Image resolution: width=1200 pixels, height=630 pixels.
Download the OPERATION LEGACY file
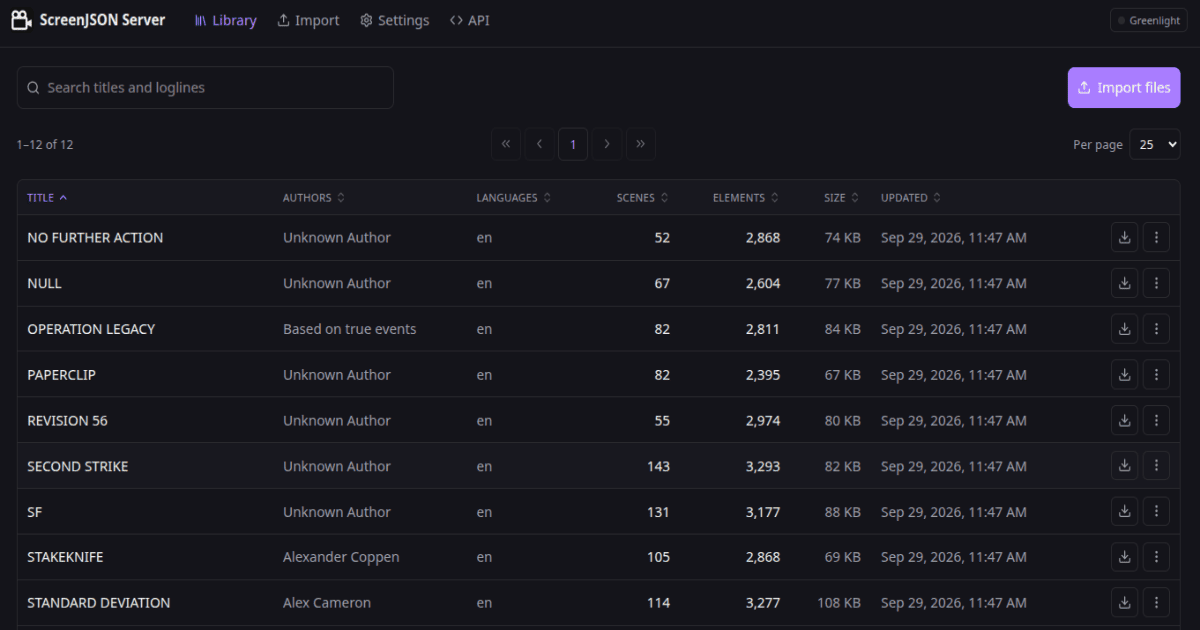[1124, 329]
